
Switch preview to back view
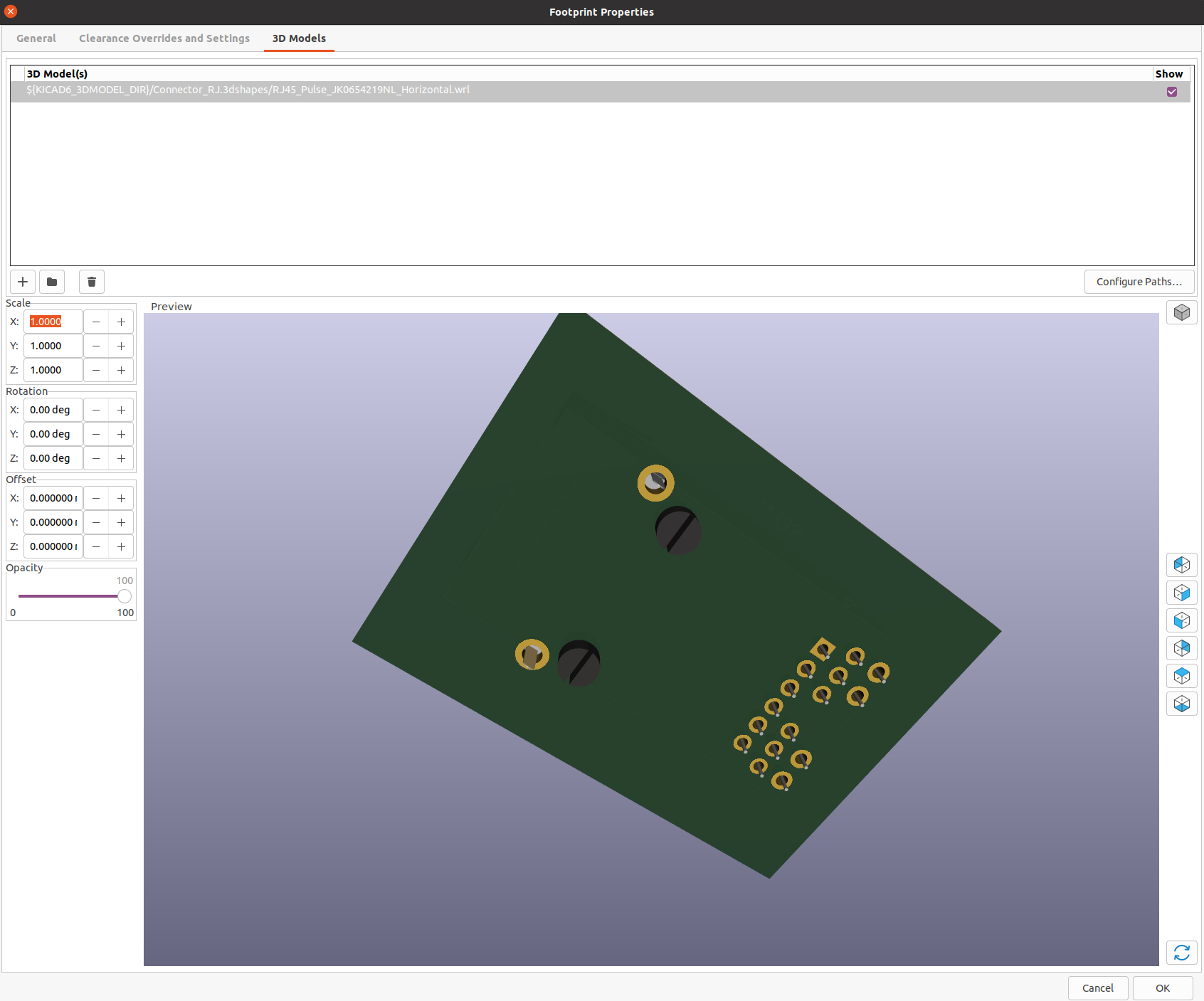coord(1181,648)
